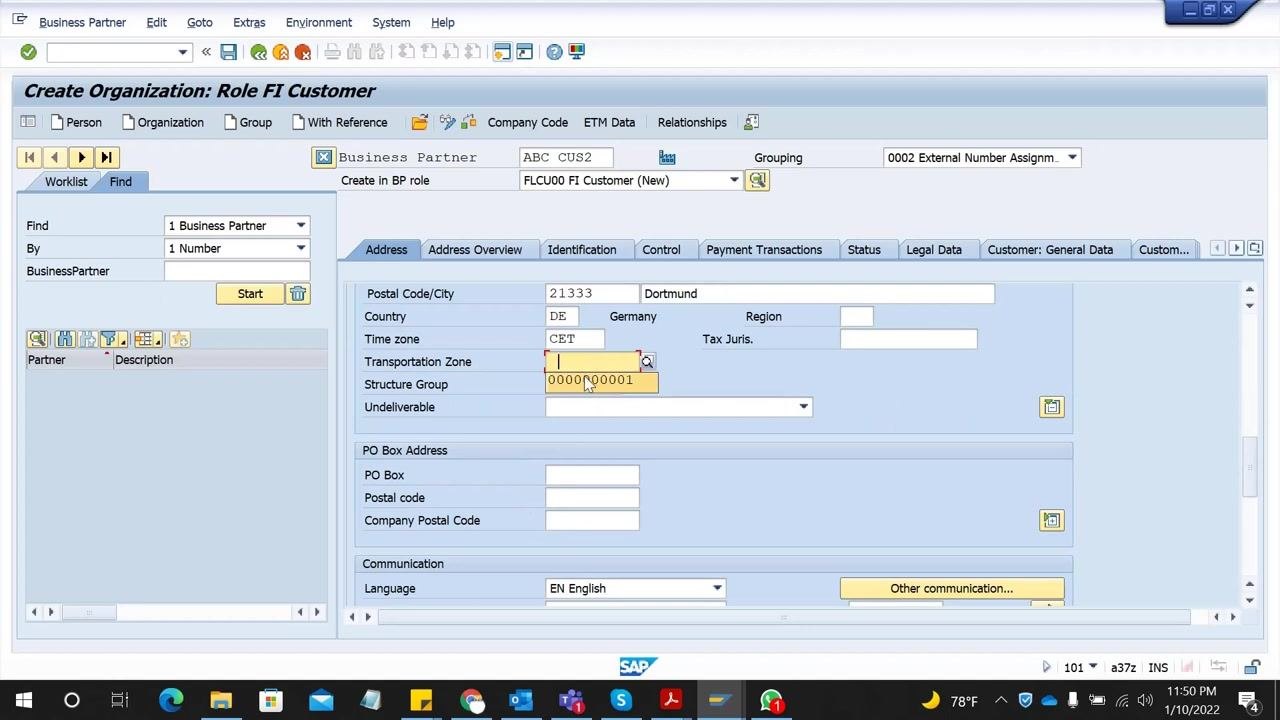Click the icon right of Relationships
The width and height of the screenshot is (1280, 720).
click(x=751, y=122)
